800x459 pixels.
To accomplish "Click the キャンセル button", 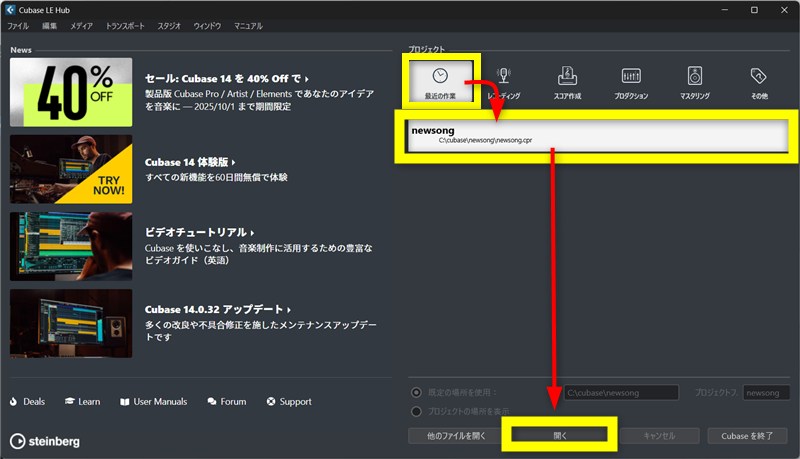I will (x=659, y=436).
